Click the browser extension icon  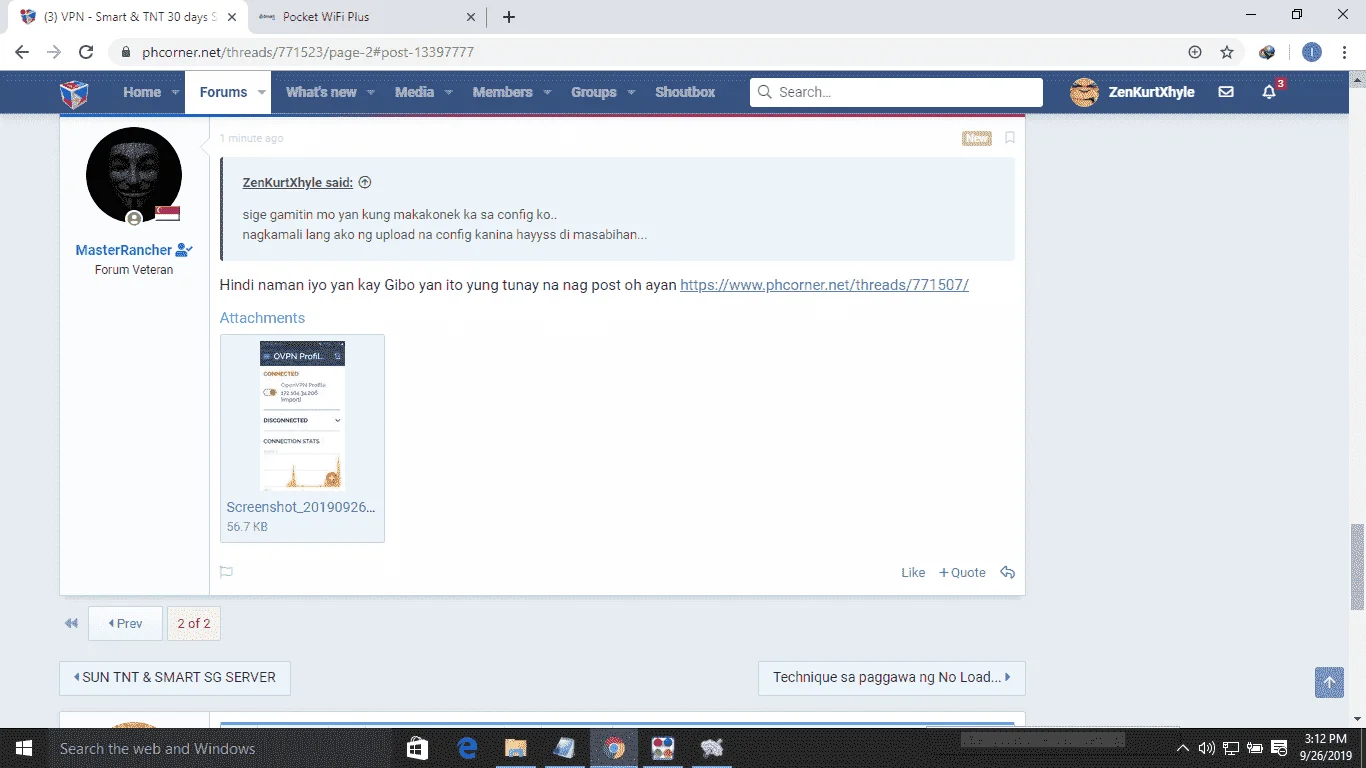tap(1268, 52)
